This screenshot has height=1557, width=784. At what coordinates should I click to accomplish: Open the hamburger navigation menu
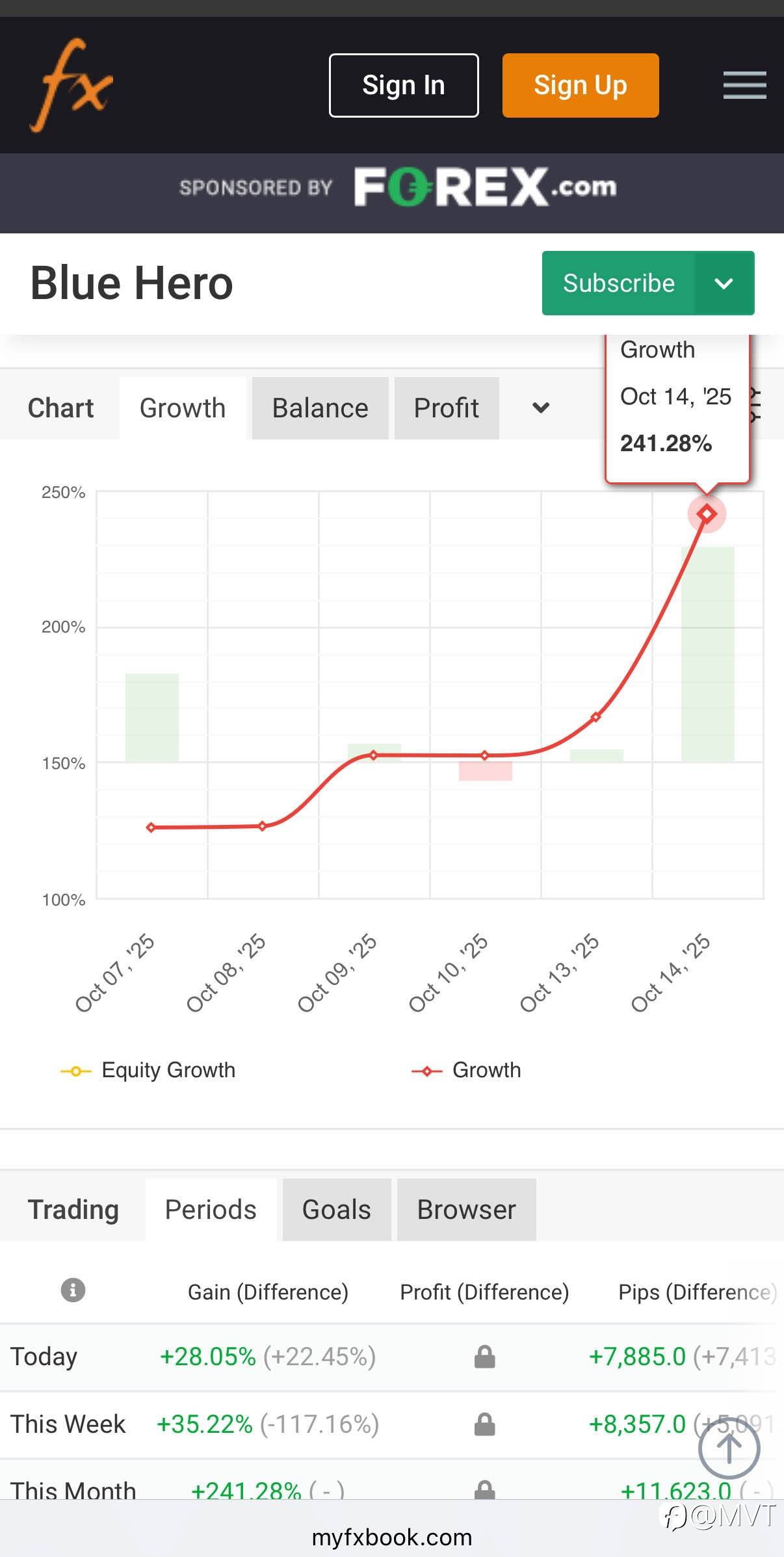[744, 85]
